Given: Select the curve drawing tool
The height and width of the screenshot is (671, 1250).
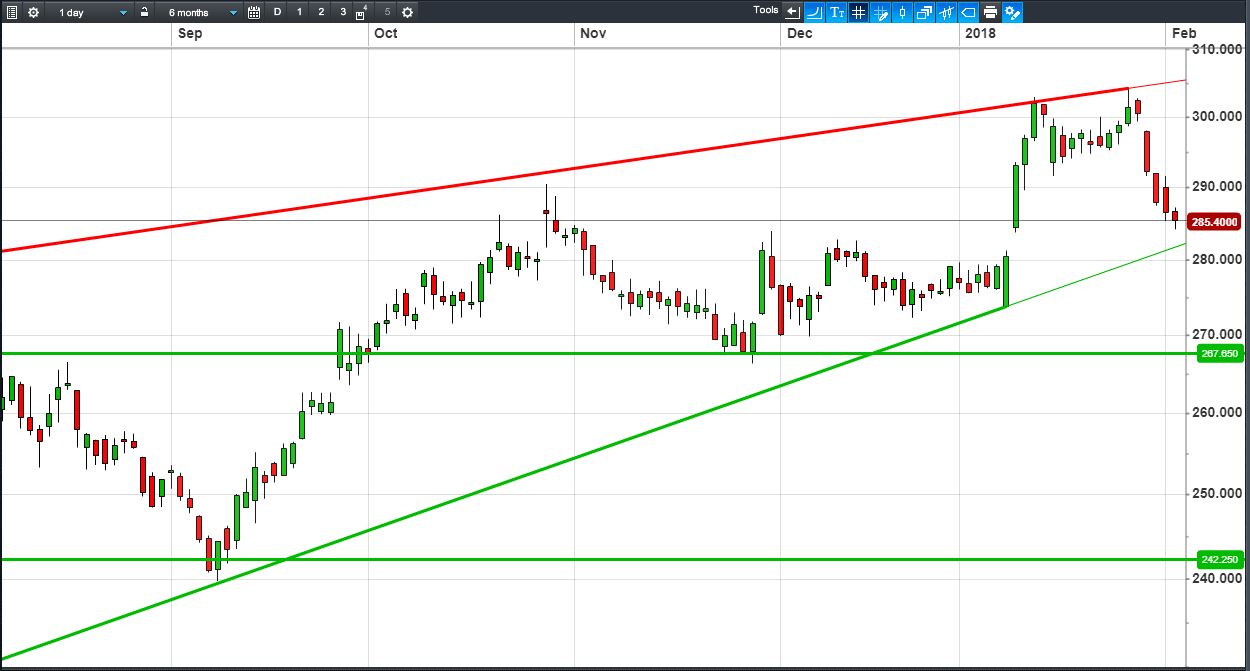Looking at the screenshot, I should tap(814, 12).
